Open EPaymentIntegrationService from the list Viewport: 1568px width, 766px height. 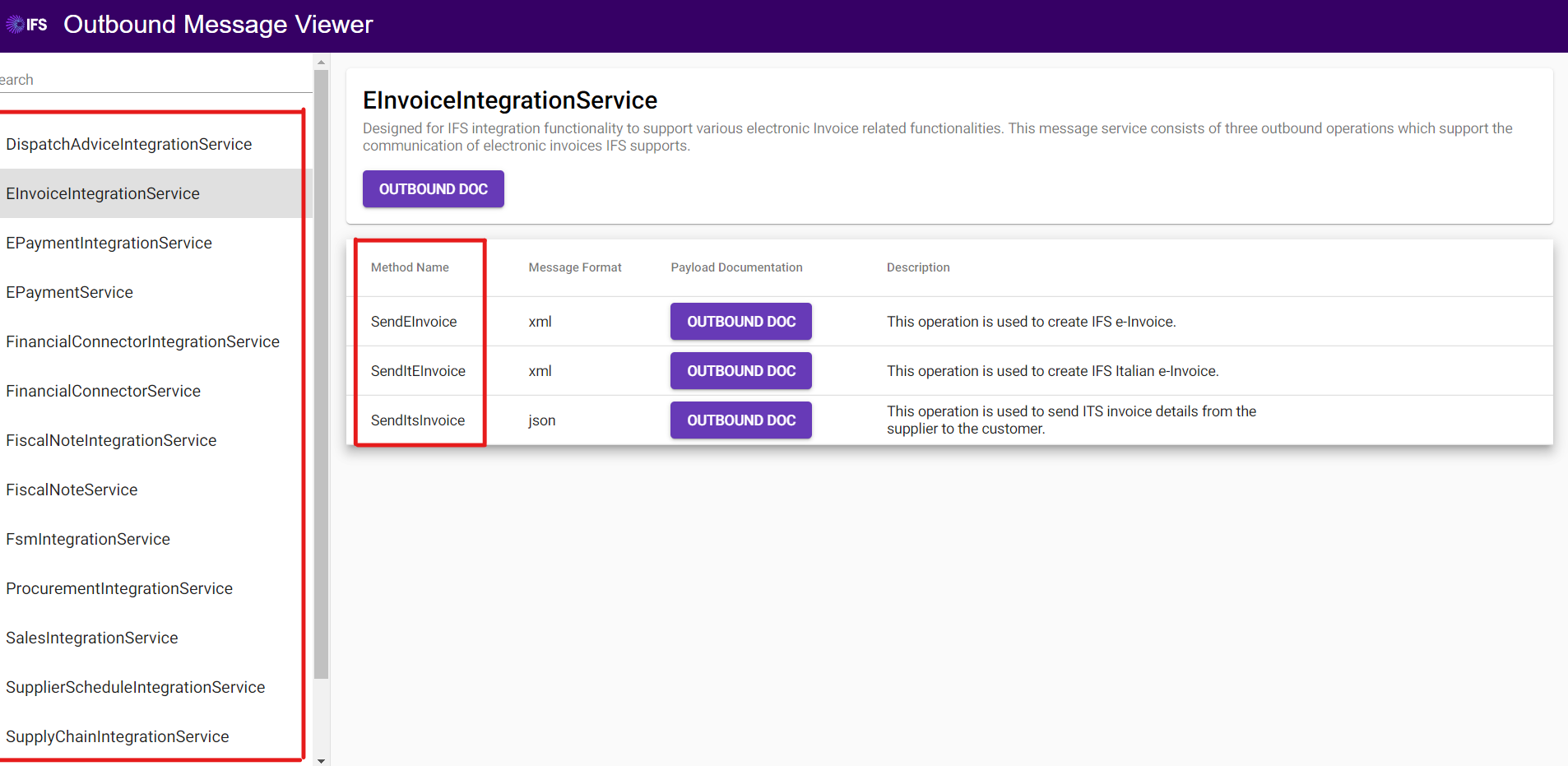tap(109, 244)
